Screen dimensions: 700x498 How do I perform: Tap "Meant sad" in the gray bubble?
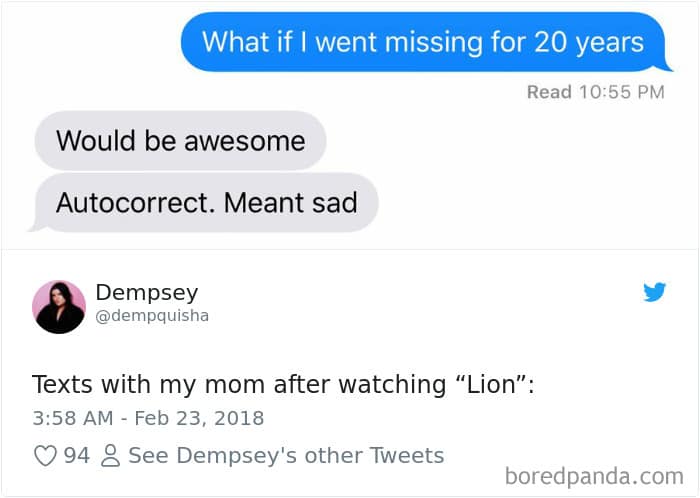(291, 203)
